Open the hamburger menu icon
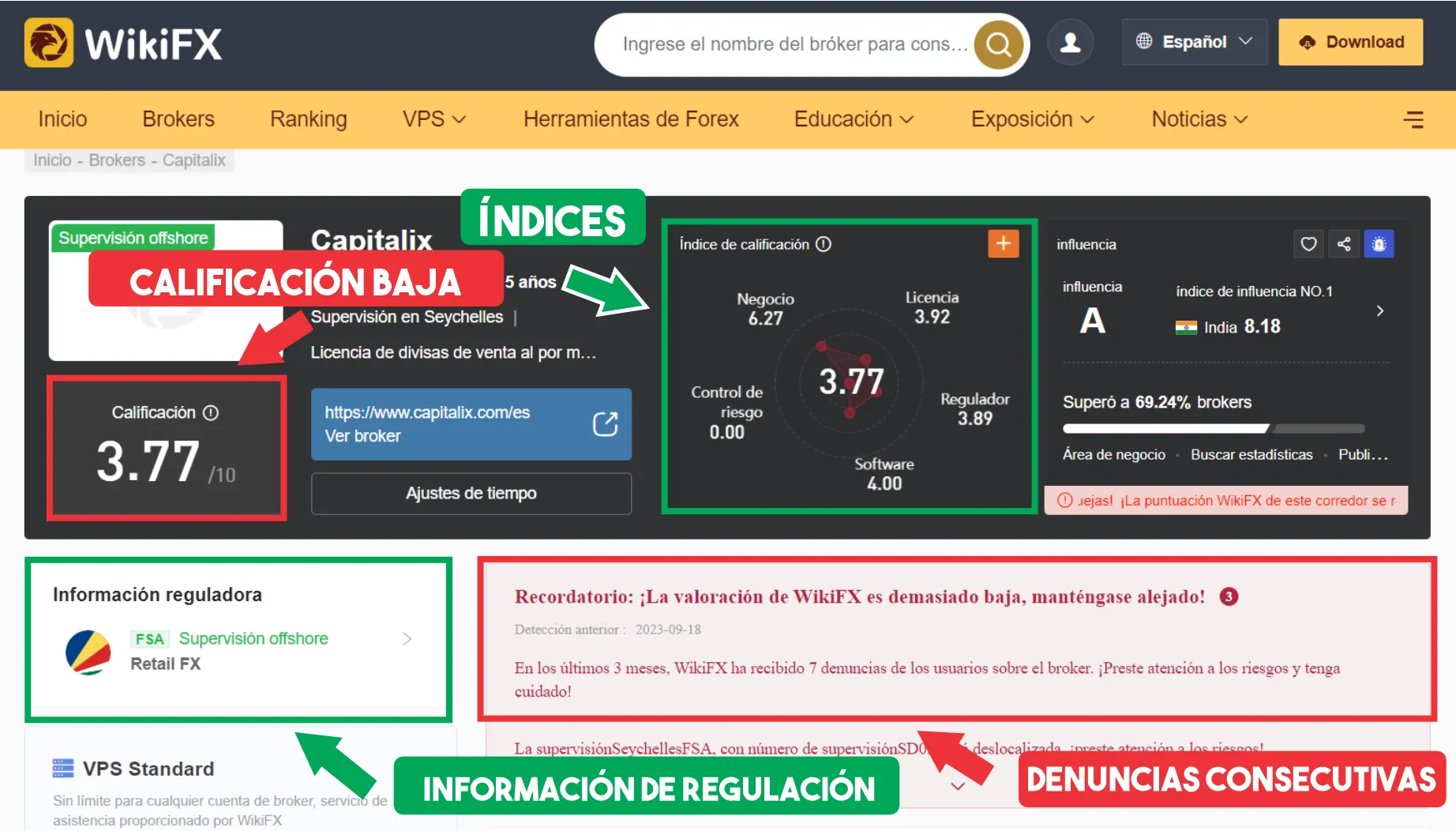The image size is (1456, 831). point(1413,119)
